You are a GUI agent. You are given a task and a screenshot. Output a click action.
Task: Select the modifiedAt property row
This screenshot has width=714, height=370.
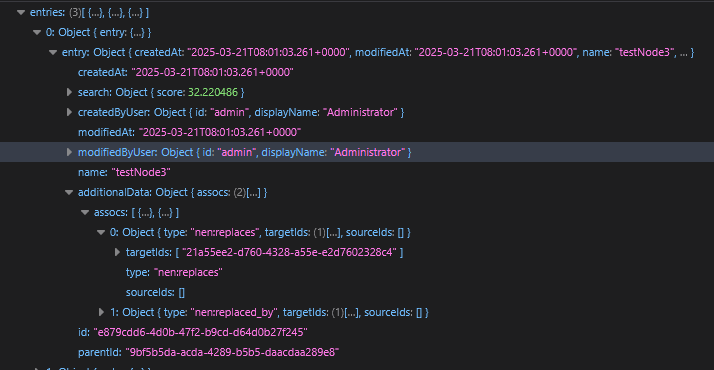pyautogui.click(x=357, y=132)
